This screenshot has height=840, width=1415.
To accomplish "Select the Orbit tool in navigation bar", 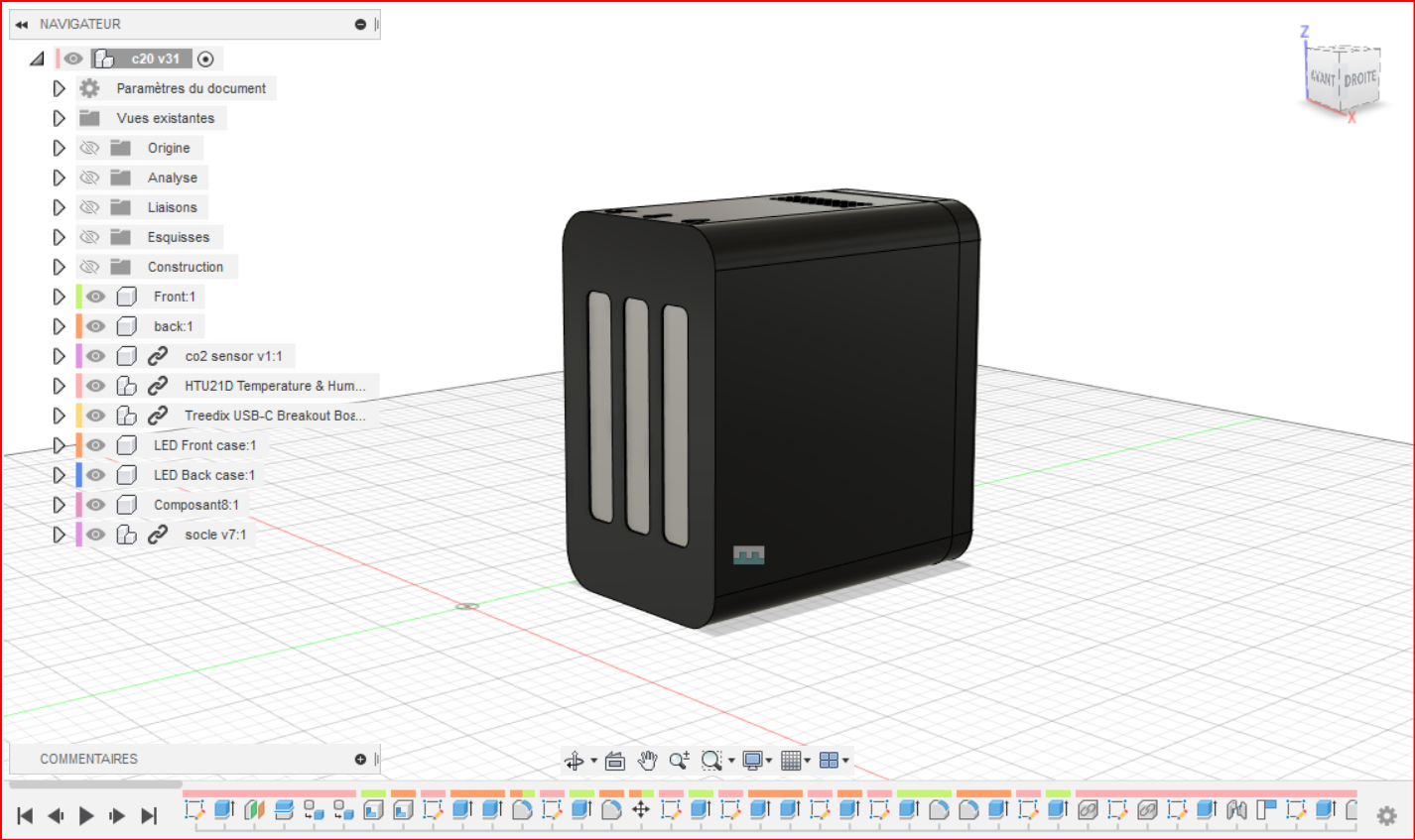I will [x=575, y=761].
